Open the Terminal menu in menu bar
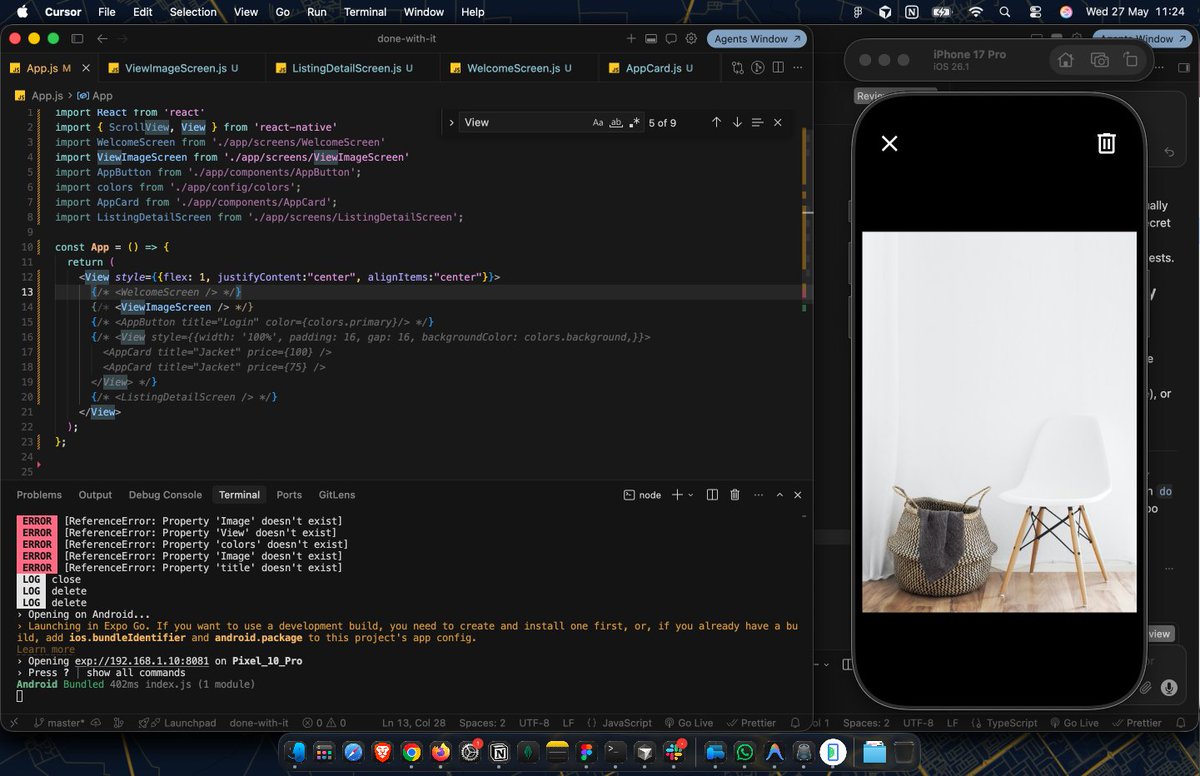Viewport: 1200px width, 776px height. [365, 12]
